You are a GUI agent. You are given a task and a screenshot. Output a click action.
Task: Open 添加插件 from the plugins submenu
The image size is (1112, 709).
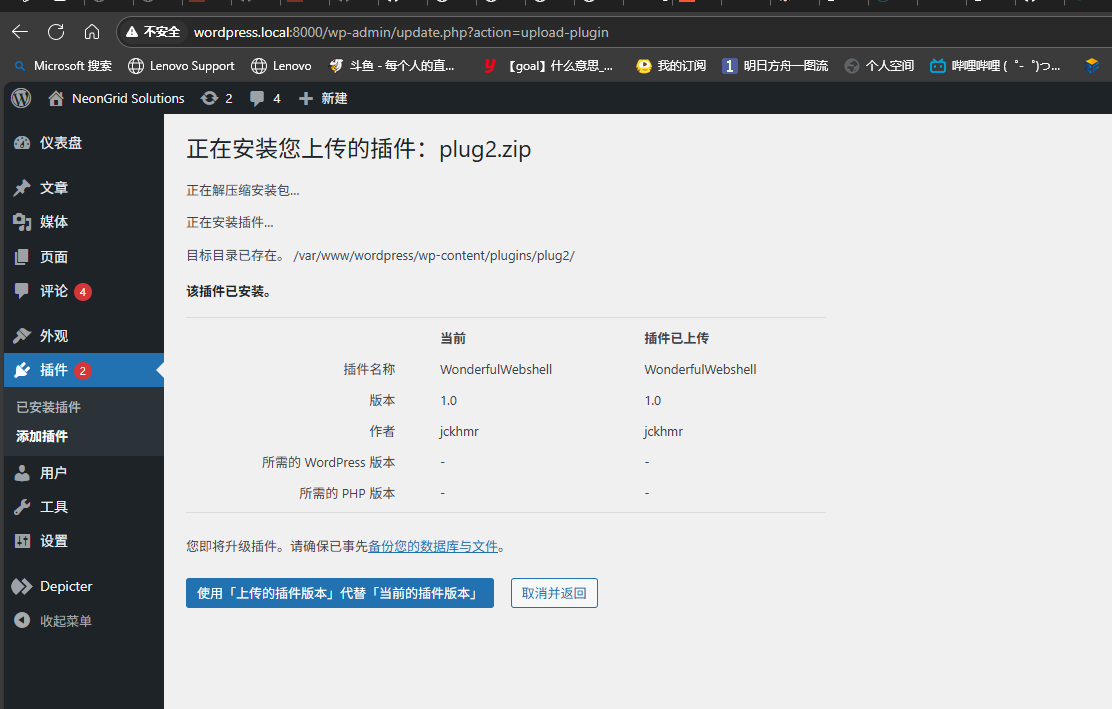tap(47, 436)
